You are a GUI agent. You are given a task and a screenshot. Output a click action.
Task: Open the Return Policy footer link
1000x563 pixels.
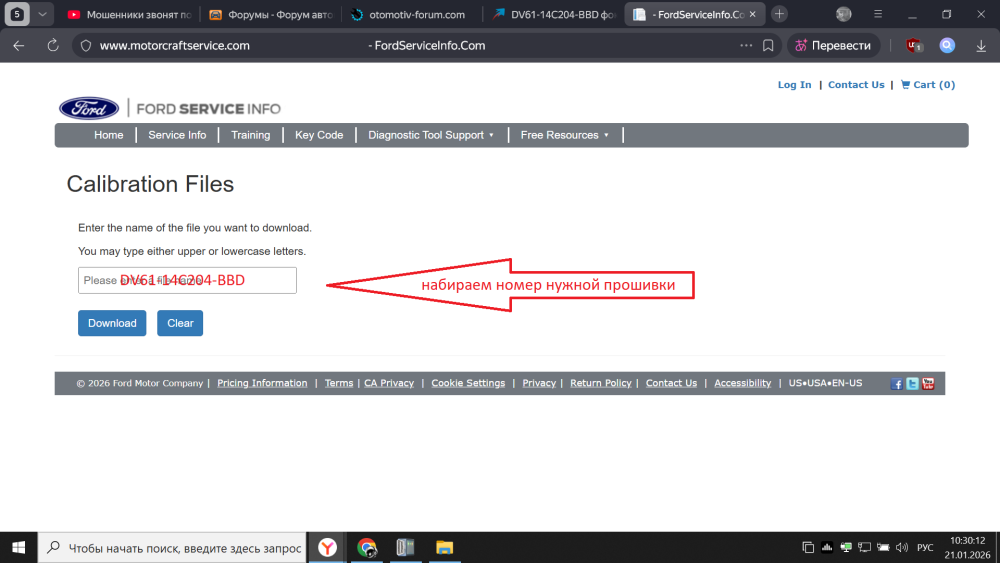point(601,383)
